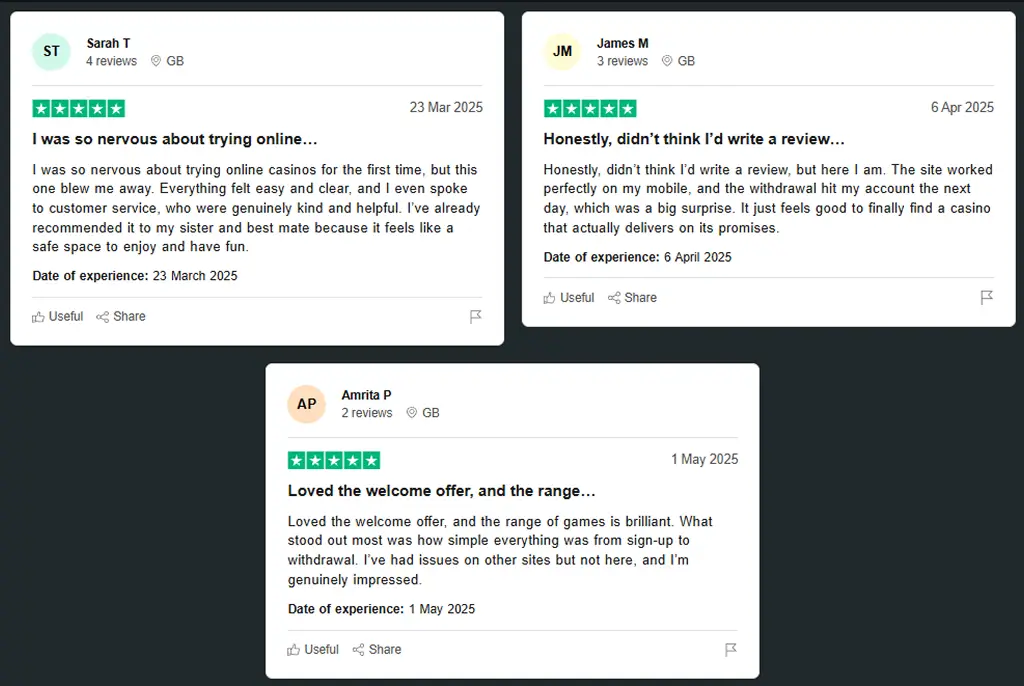Share Sarah T's review
The width and height of the screenshot is (1024, 686).
121,317
